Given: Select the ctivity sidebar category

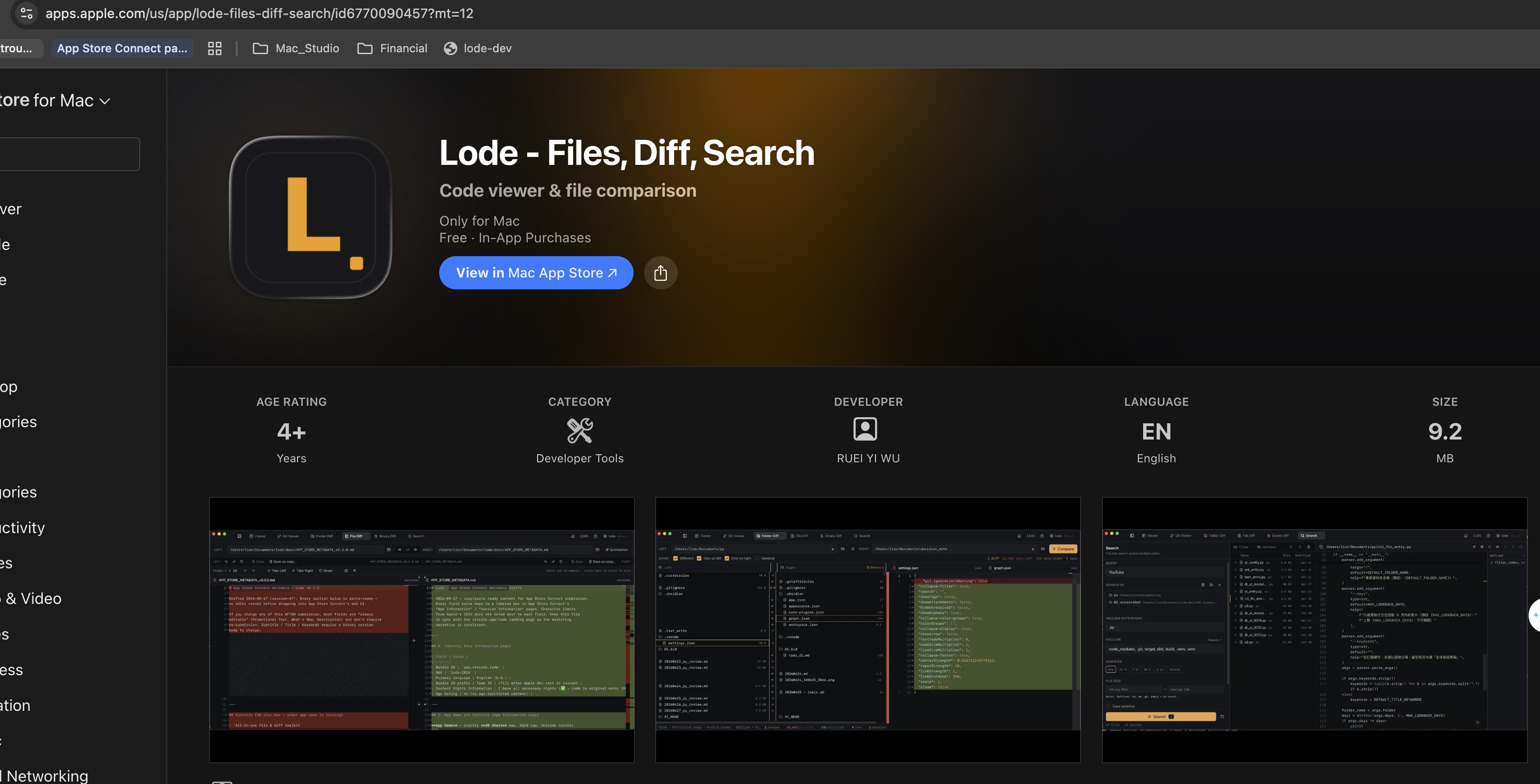Looking at the screenshot, I should pyautogui.click(x=23, y=527).
